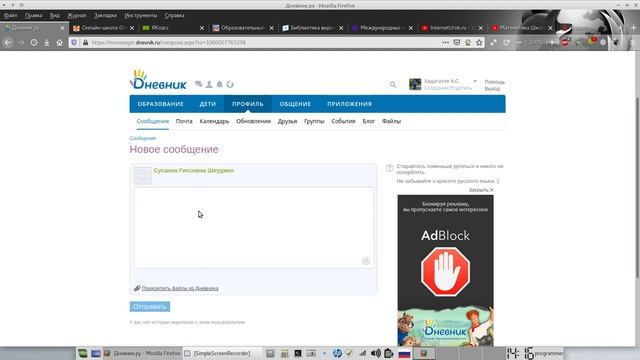Viewport: 640px width, 360px height.
Task: Bookmark this page with the star icon
Action: pos(479,42)
